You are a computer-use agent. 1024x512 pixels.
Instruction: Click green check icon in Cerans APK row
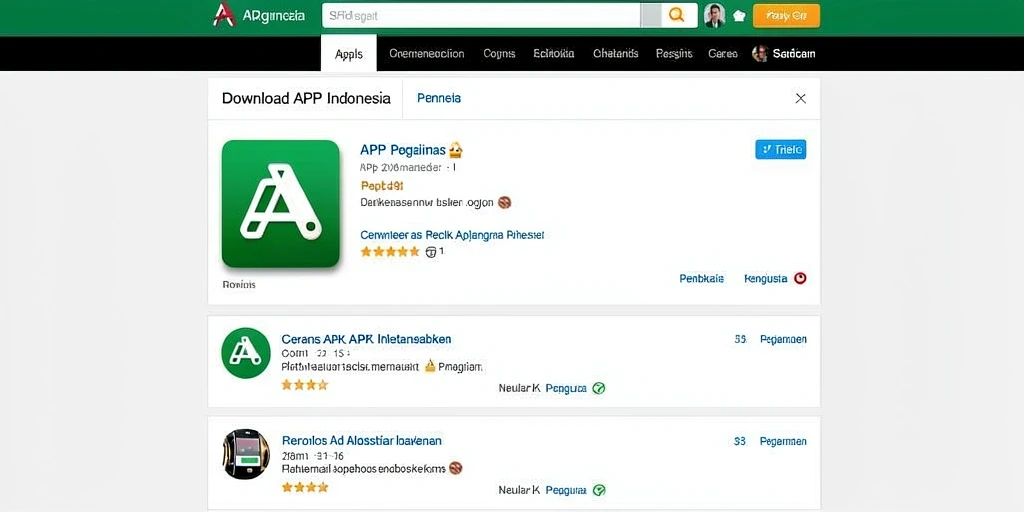[x=598, y=388]
